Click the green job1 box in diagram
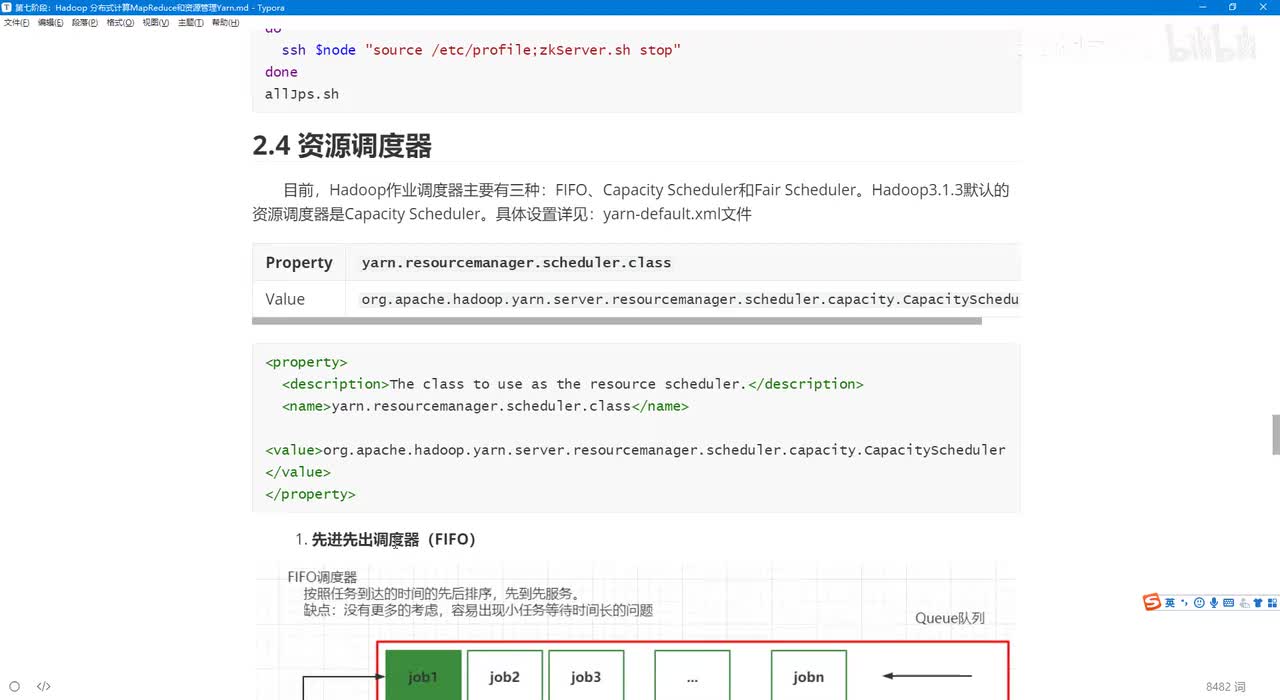This screenshot has height=700, width=1280. (x=423, y=675)
